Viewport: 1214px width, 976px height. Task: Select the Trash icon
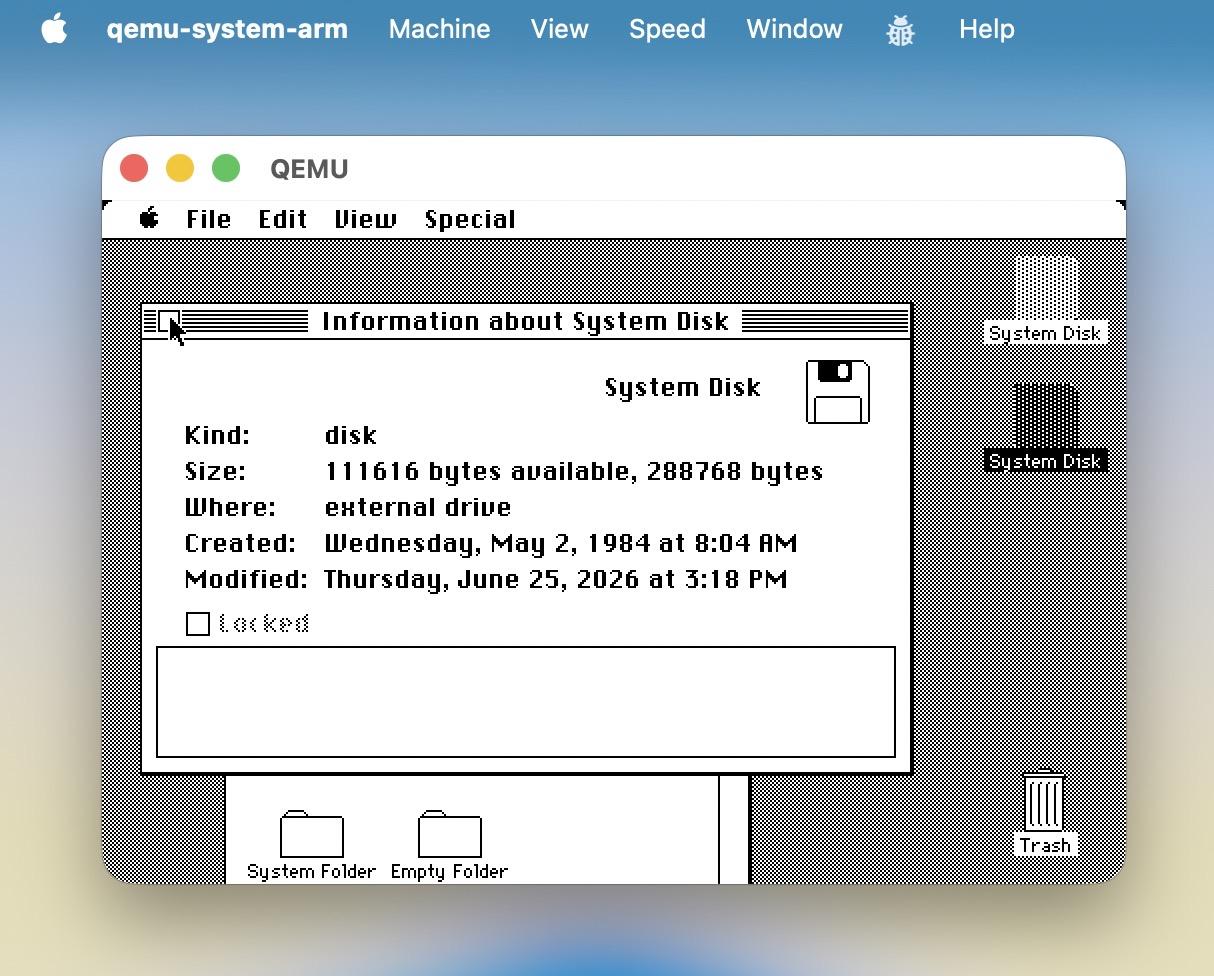[1045, 812]
